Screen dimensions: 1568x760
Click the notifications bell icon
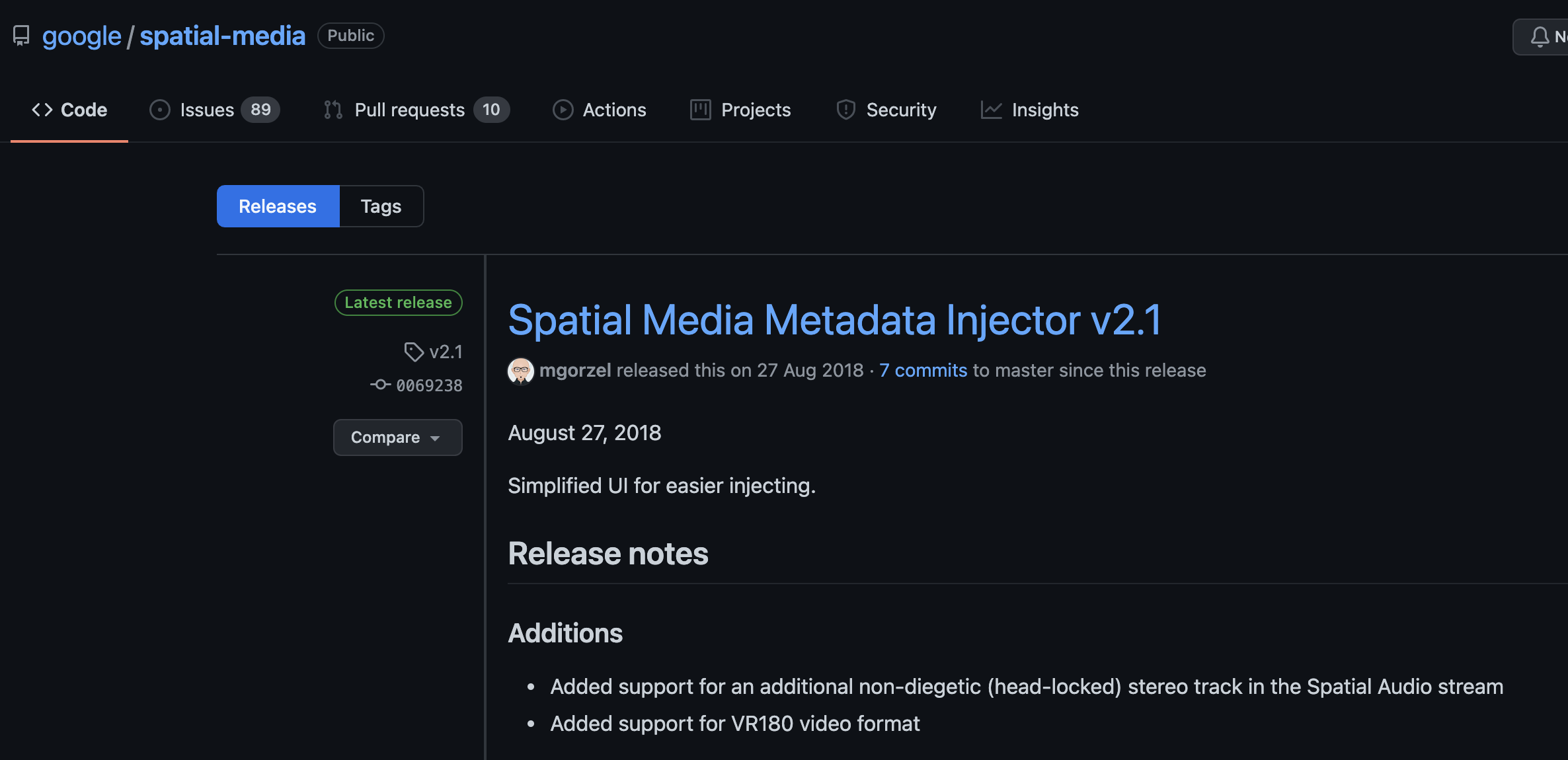1540,37
